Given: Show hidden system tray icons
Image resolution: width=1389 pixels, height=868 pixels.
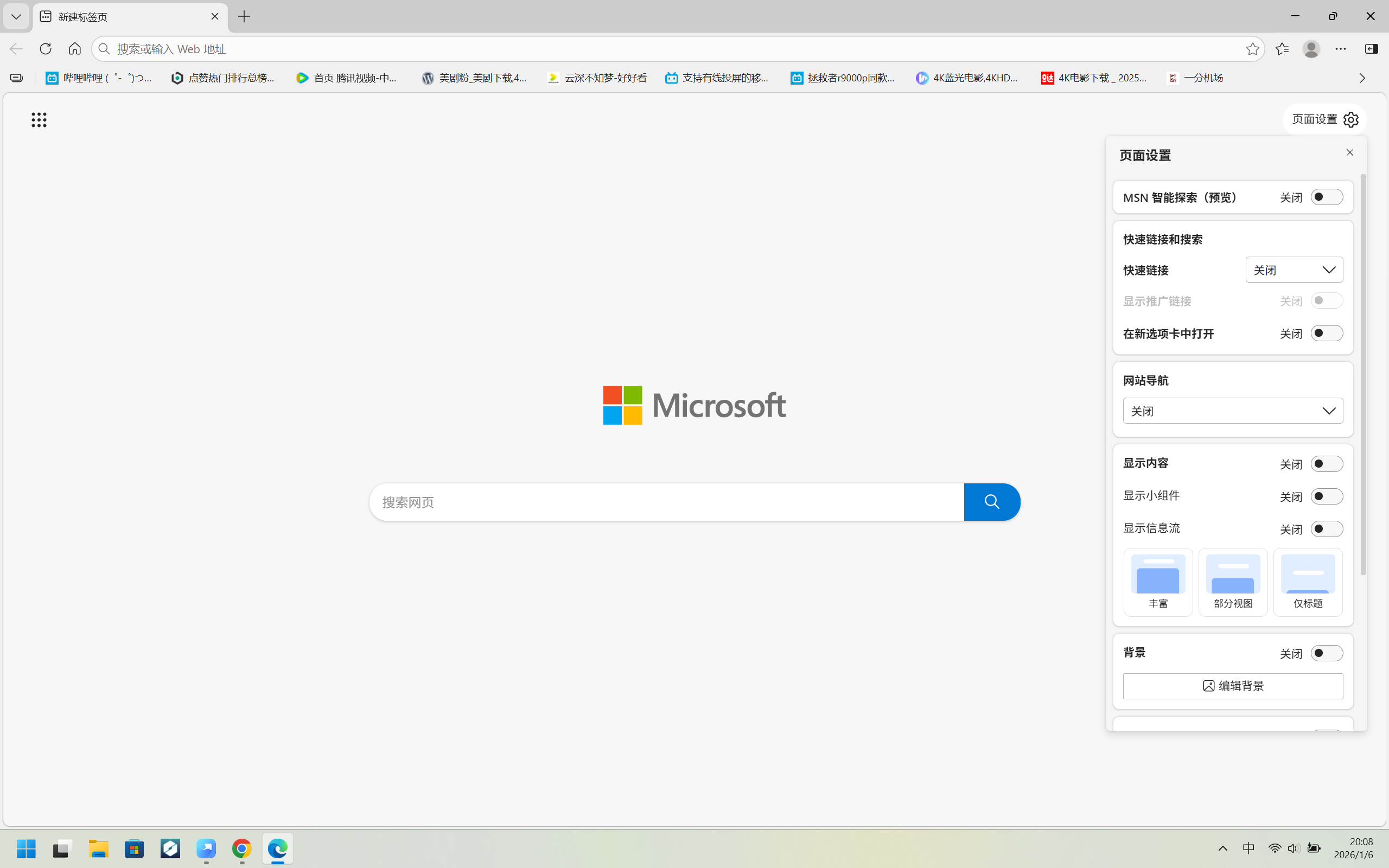Looking at the screenshot, I should point(1222,848).
